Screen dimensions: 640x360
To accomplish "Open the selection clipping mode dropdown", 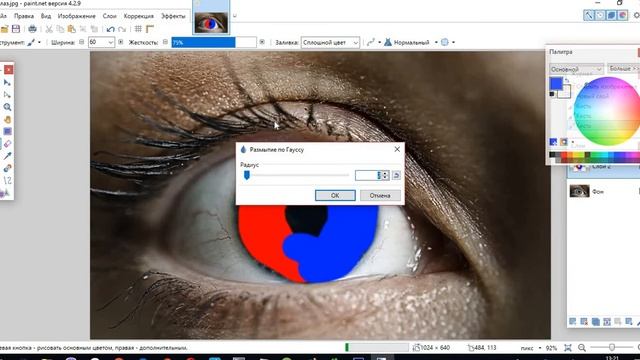I will 447,42.
